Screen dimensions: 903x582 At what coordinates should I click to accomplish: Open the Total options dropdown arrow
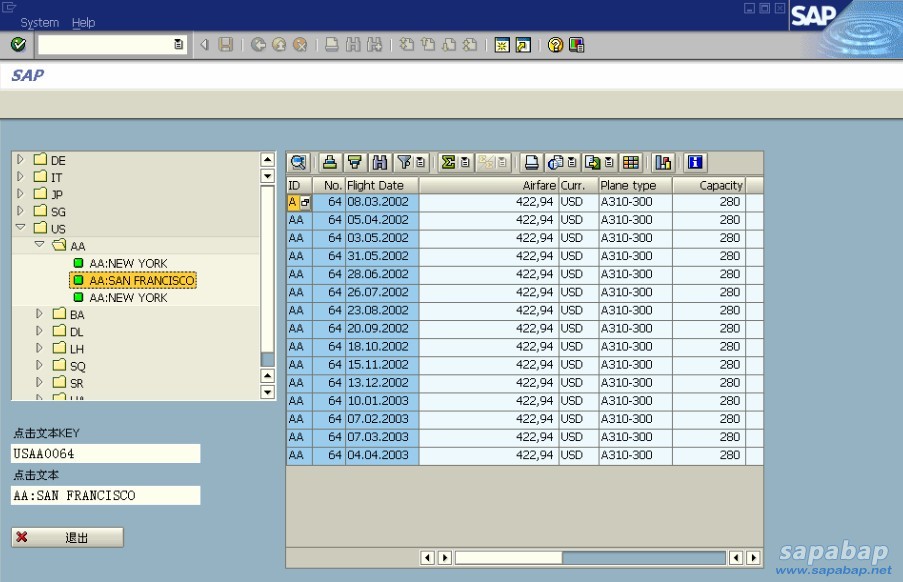[465, 162]
